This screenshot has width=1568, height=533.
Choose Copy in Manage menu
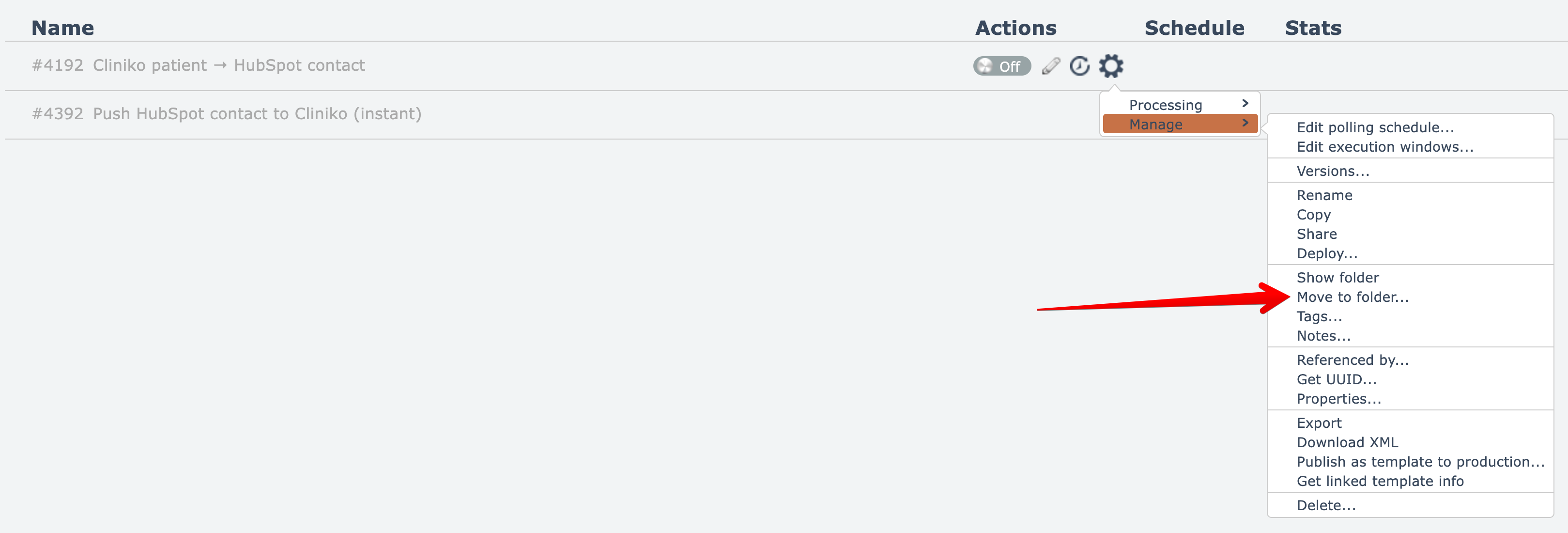[1313, 215]
